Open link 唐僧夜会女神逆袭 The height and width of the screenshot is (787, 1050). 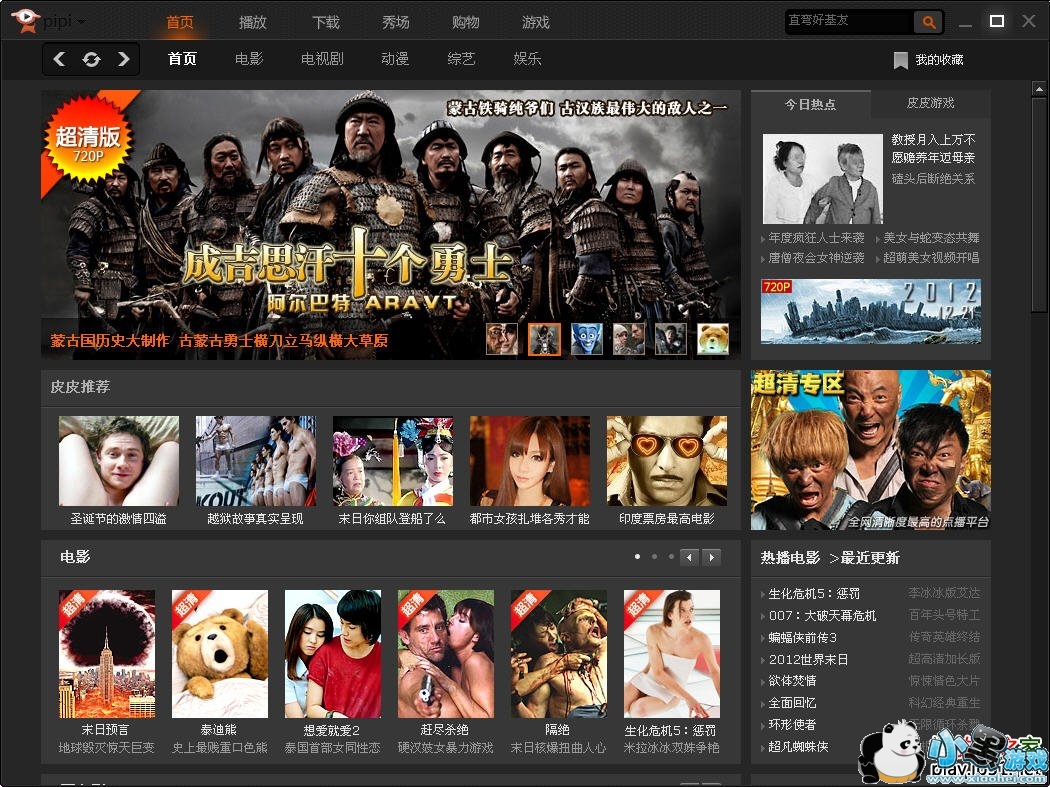tap(816, 258)
